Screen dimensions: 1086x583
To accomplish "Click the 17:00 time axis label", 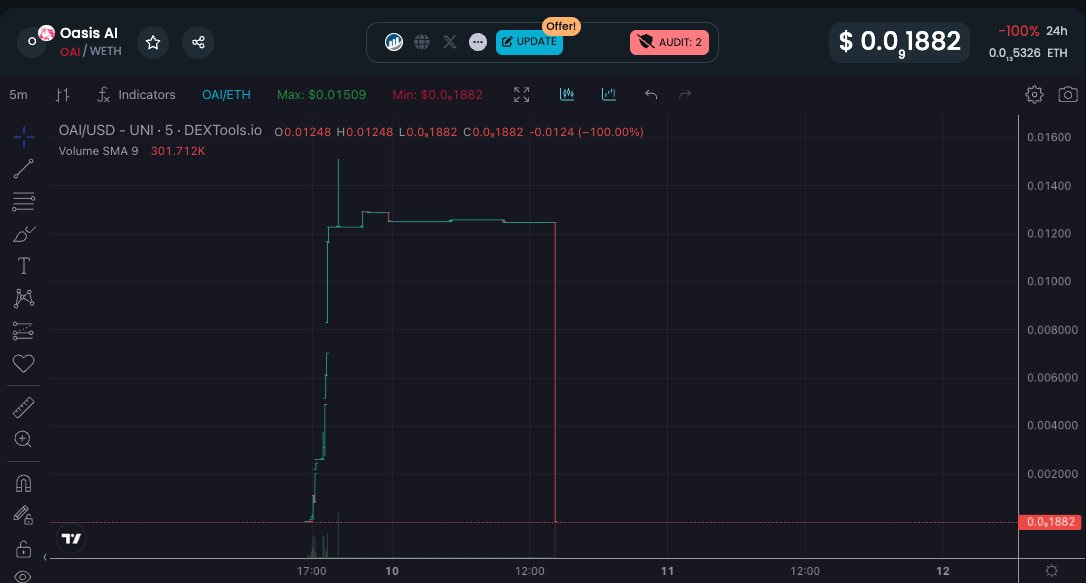I will coord(312,571).
